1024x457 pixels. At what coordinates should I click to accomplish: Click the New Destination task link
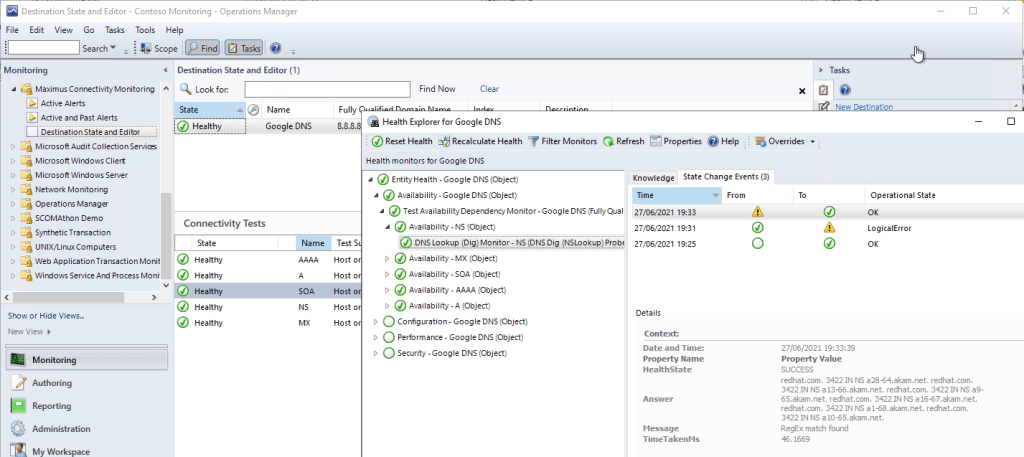click(x=864, y=107)
